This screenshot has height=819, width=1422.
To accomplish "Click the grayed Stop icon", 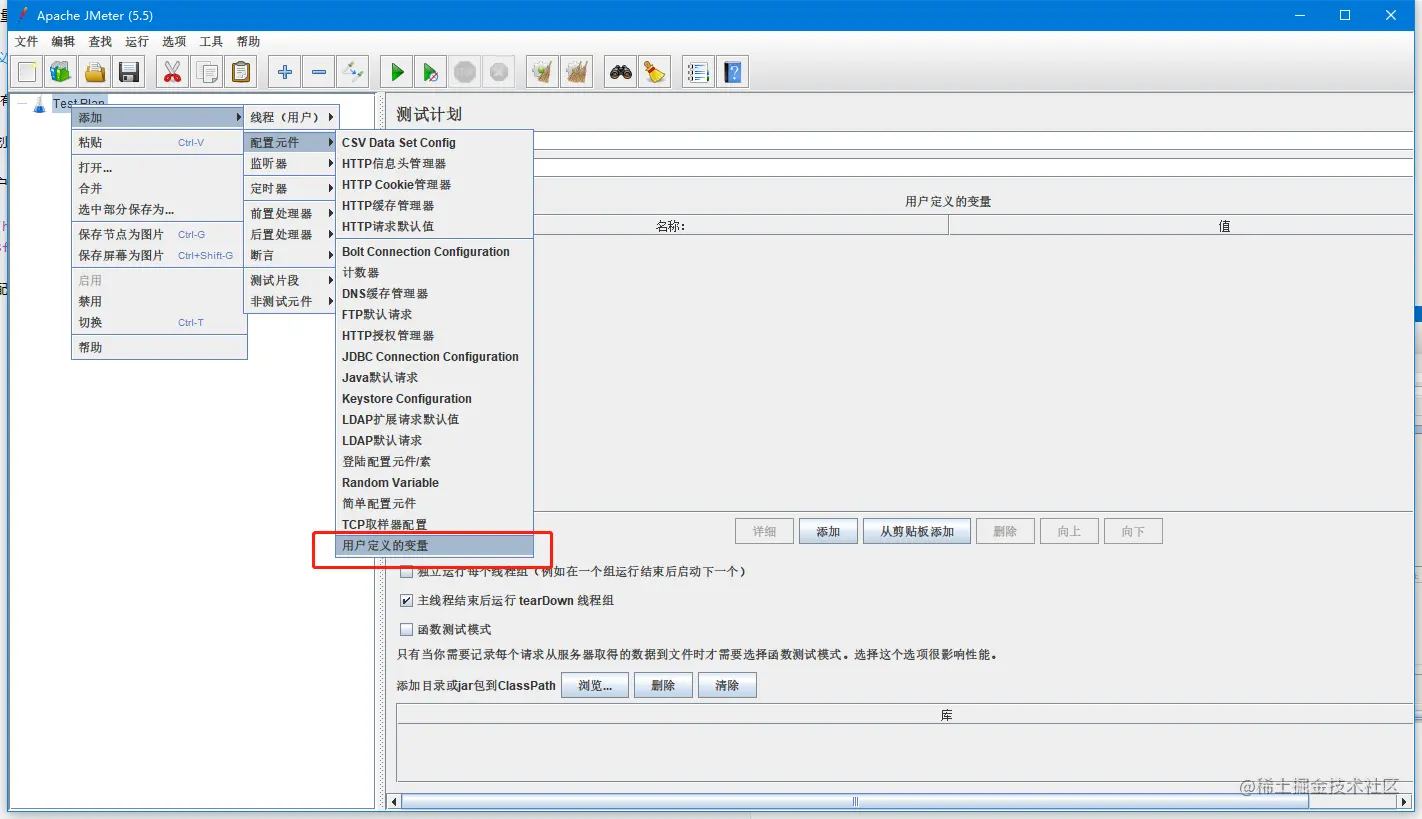I will (465, 72).
